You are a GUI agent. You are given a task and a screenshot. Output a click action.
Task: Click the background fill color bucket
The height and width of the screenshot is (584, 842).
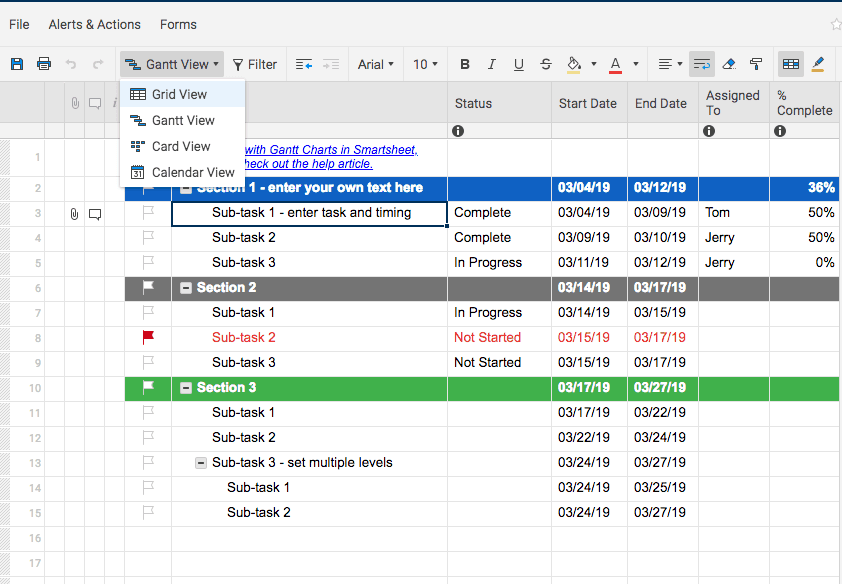tap(573, 64)
